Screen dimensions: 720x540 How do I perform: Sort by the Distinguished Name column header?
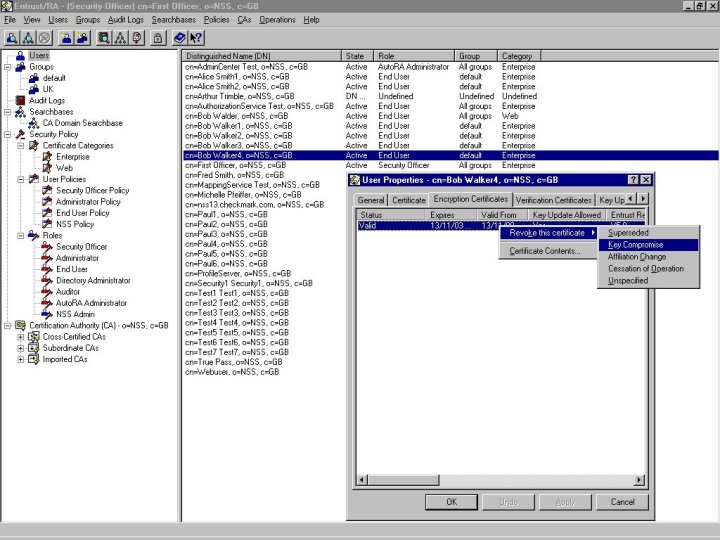coord(262,56)
